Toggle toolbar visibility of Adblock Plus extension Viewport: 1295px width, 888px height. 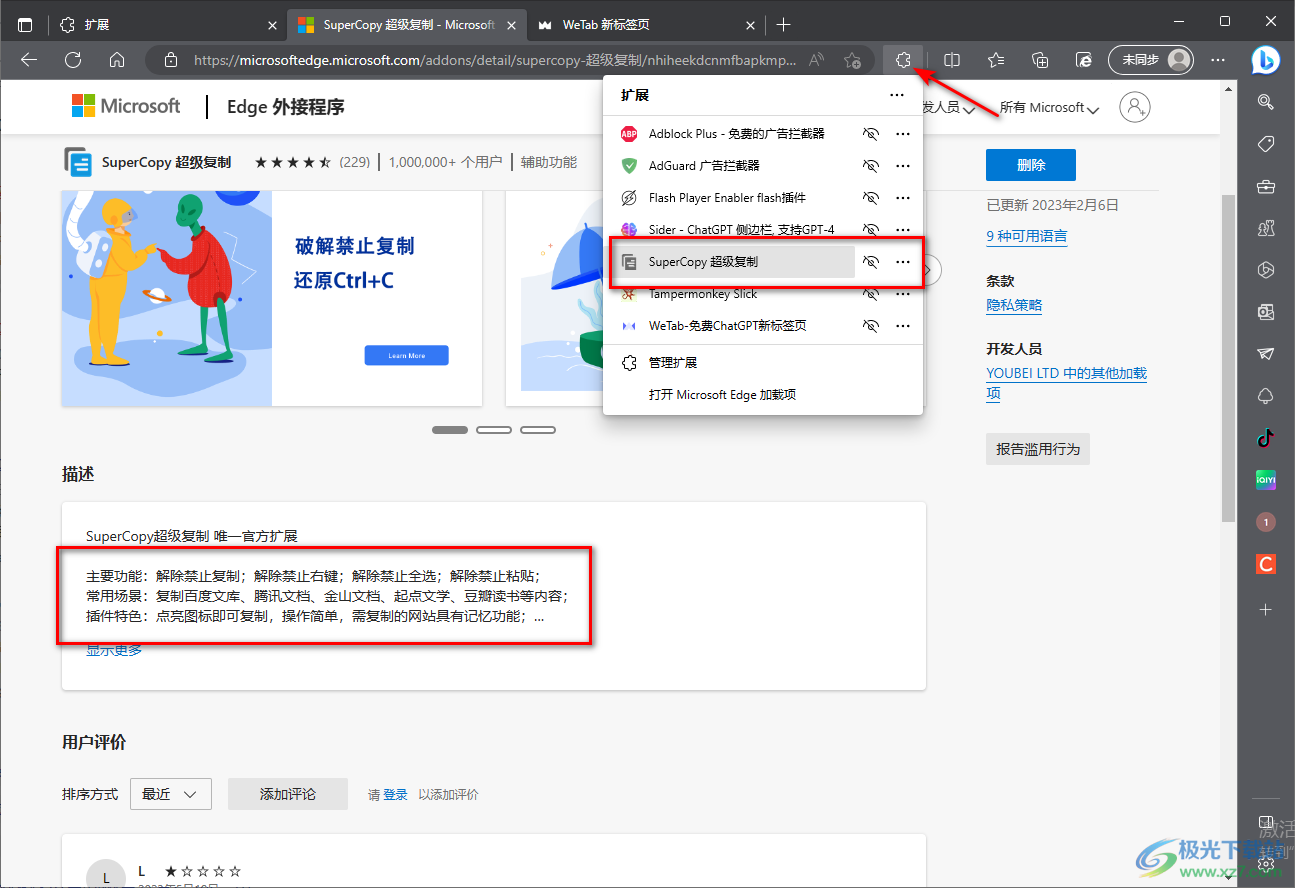click(x=871, y=133)
